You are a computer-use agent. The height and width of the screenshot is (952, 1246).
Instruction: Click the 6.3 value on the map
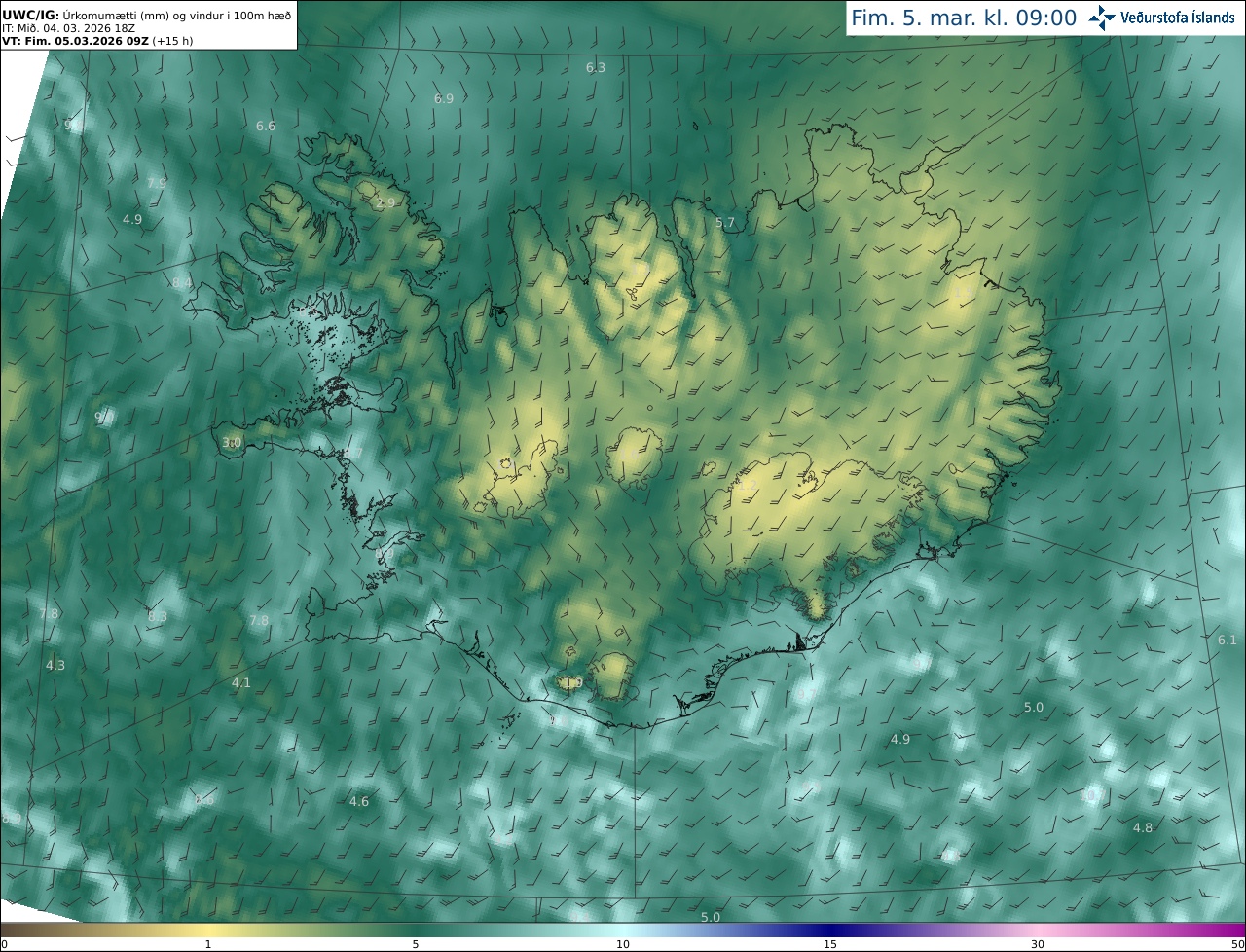click(596, 67)
